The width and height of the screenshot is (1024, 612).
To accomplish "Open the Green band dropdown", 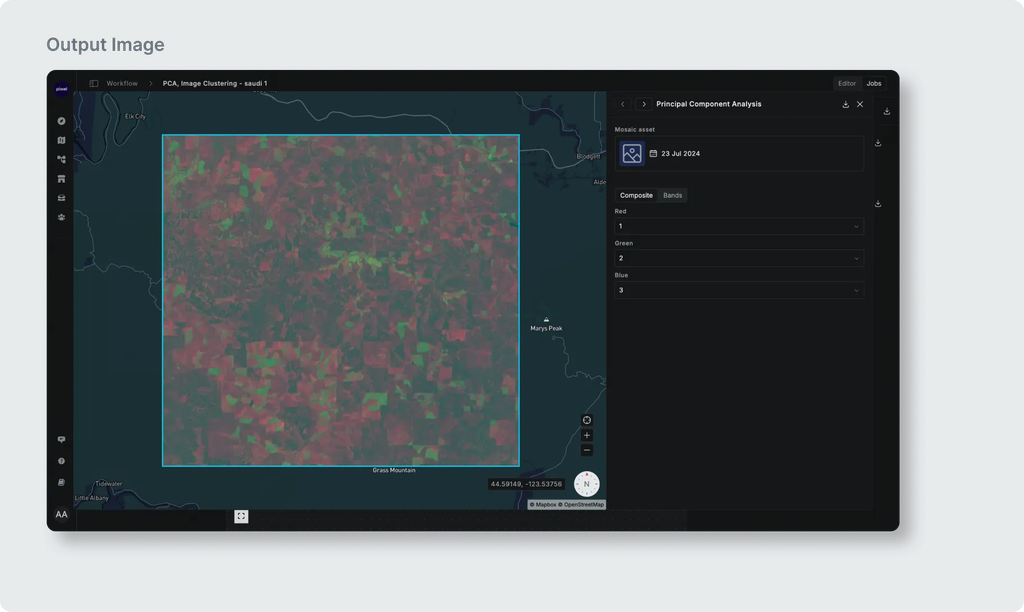I will (x=739, y=258).
